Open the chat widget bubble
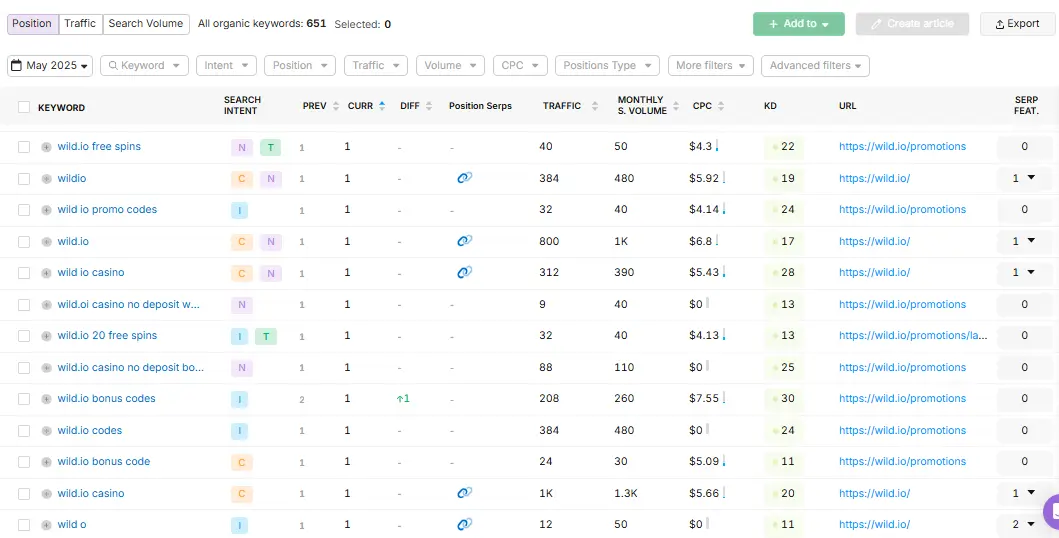This screenshot has width=1059, height=538. point(1051,512)
